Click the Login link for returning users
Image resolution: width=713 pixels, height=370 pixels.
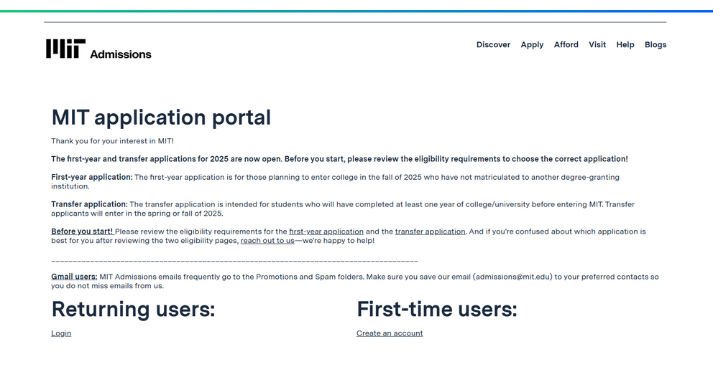pyautogui.click(x=61, y=333)
